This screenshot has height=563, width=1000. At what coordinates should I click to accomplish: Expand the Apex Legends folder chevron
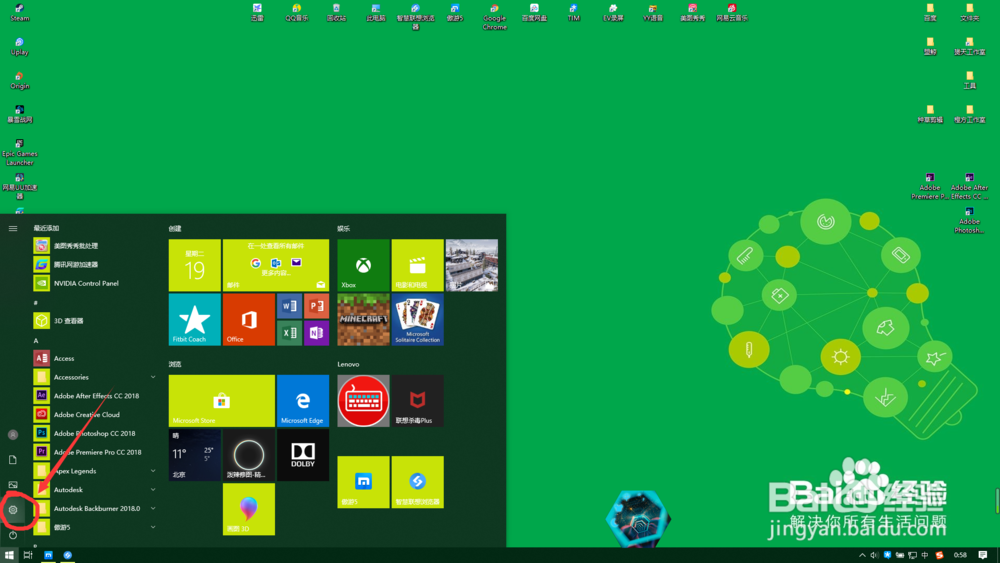click(153, 471)
